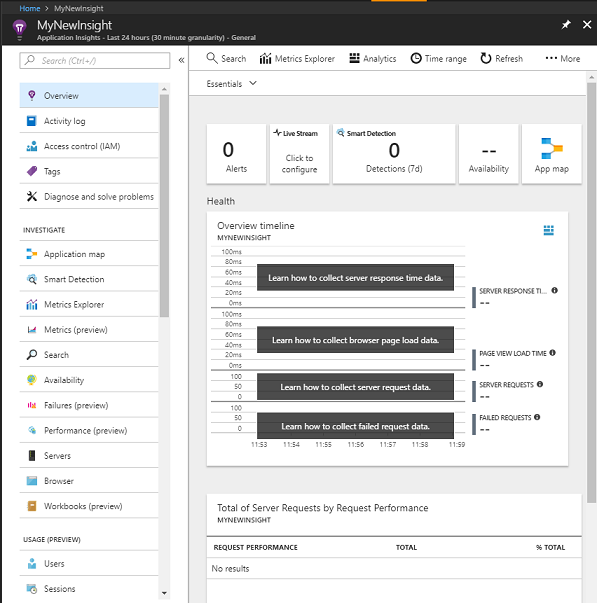Viewport: 597px width, 603px height.
Task: Click the Performance (preview) icon
Action: [x=32, y=430]
